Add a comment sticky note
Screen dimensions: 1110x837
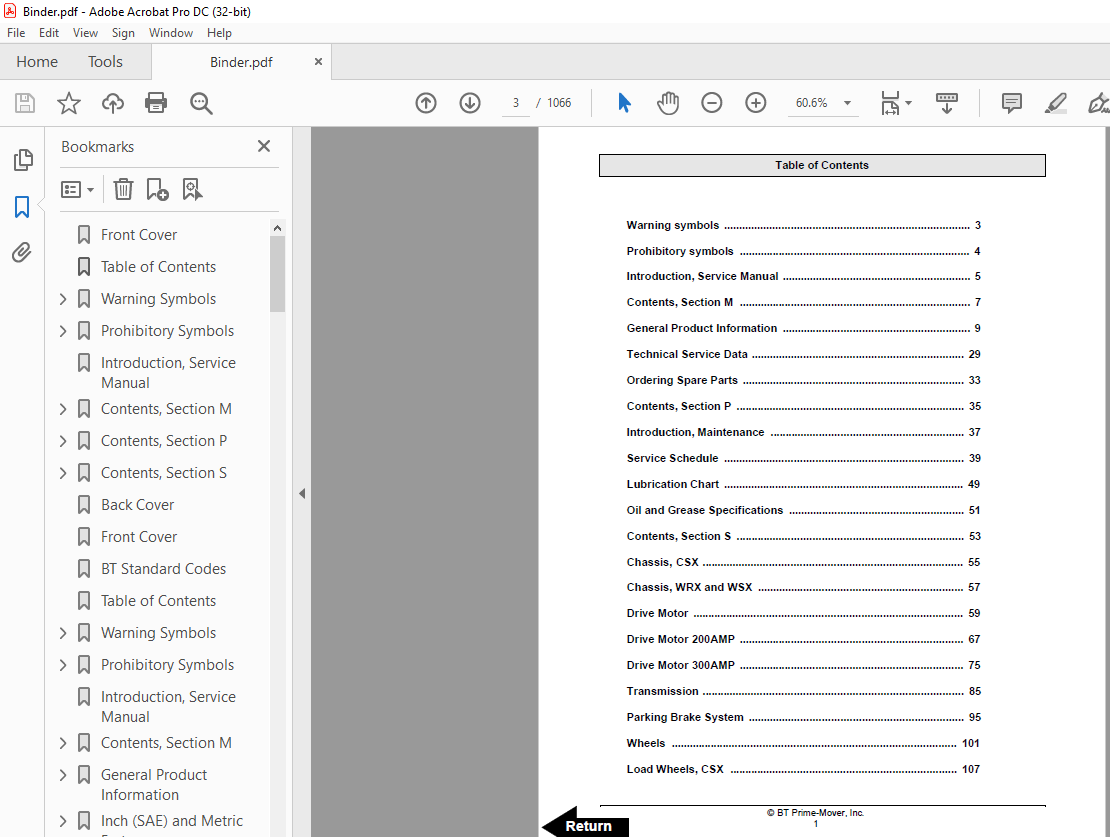point(1012,103)
